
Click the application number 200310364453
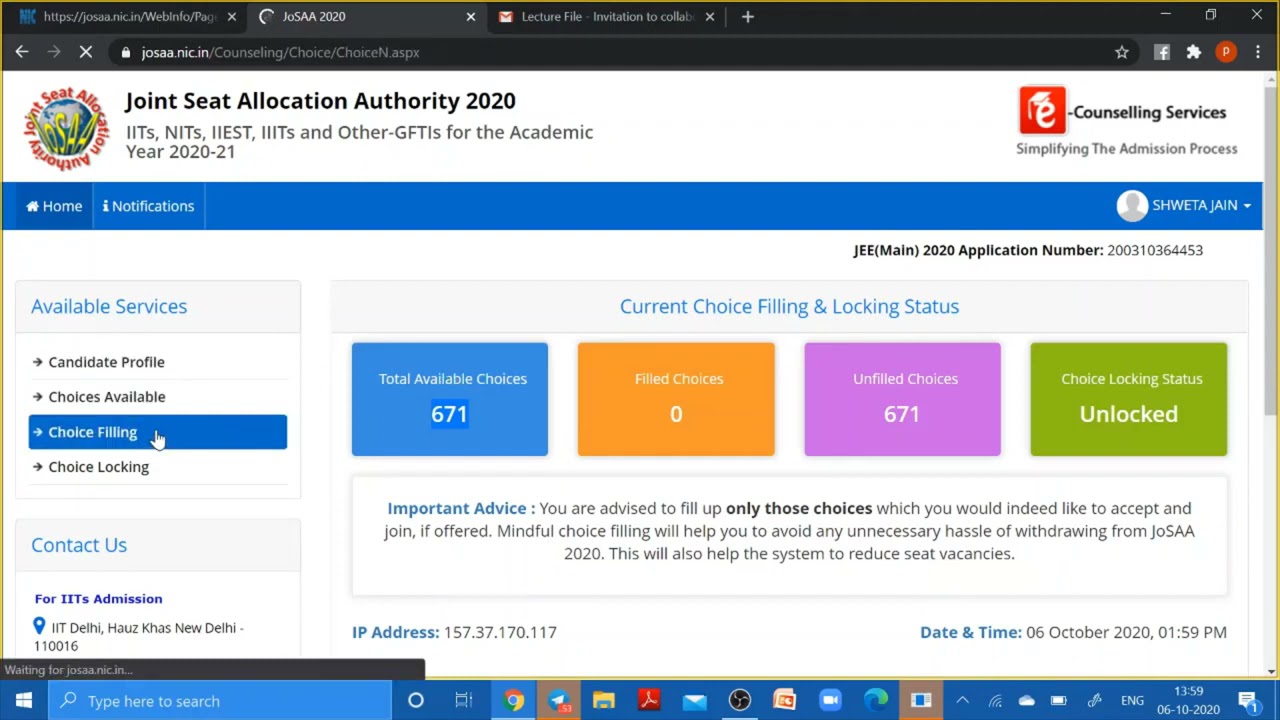(1155, 250)
